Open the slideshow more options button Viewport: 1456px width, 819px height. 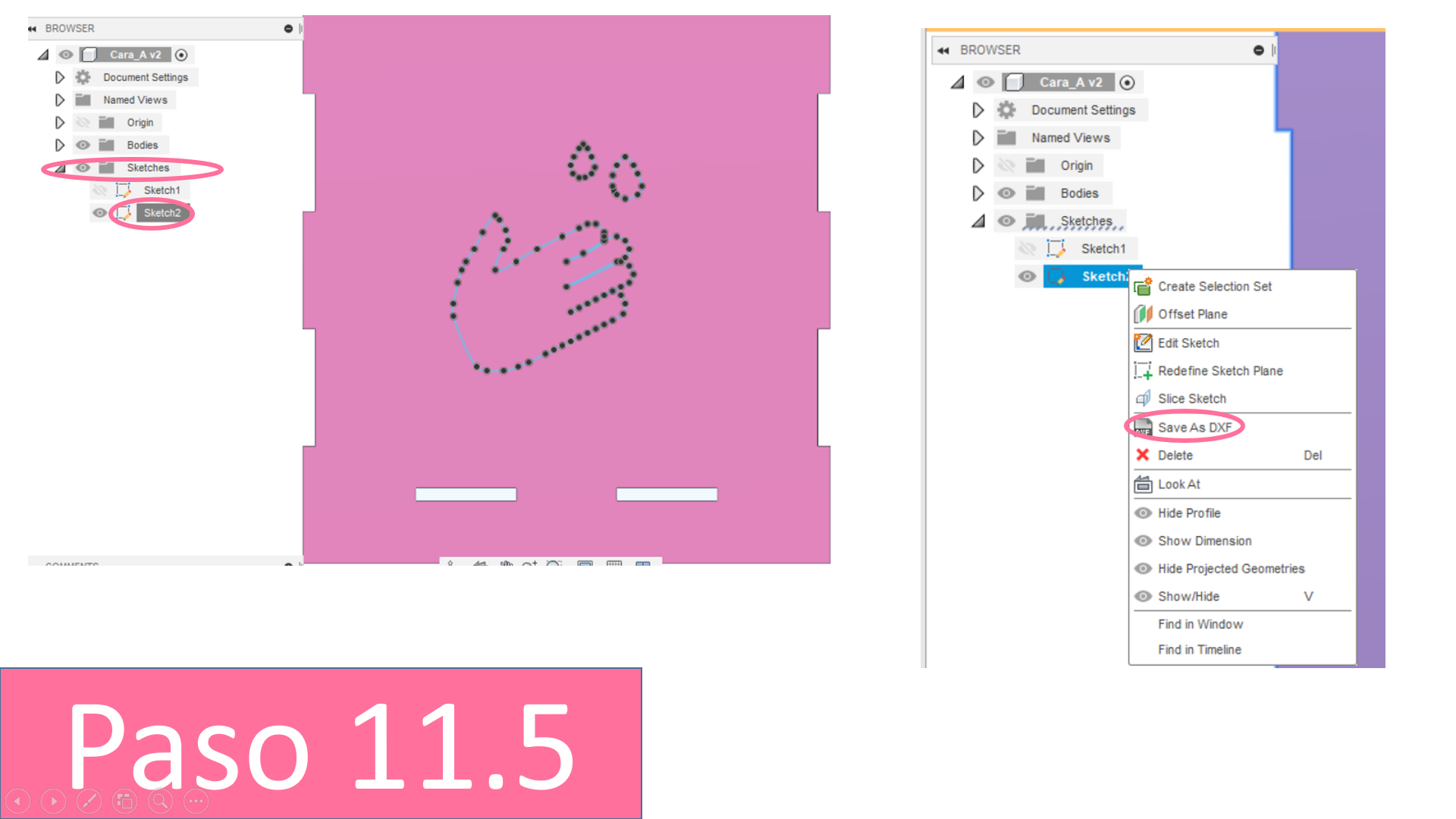tap(196, 801)
